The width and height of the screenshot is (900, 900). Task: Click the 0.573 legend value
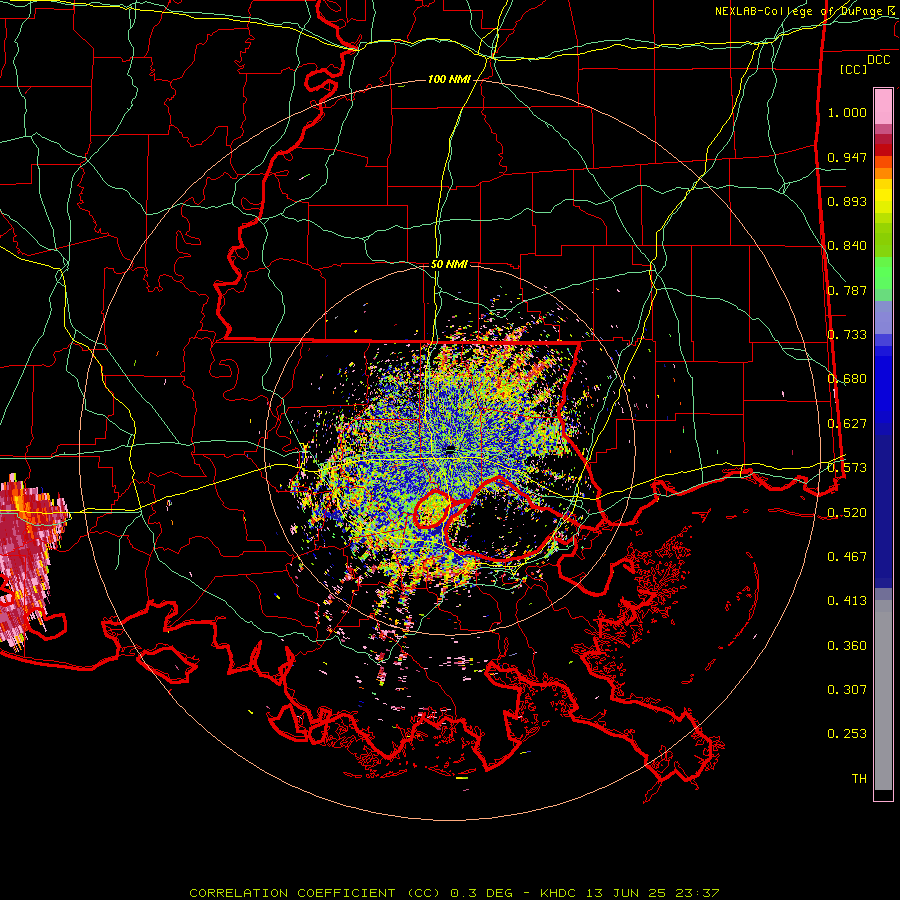pos(847,468)
